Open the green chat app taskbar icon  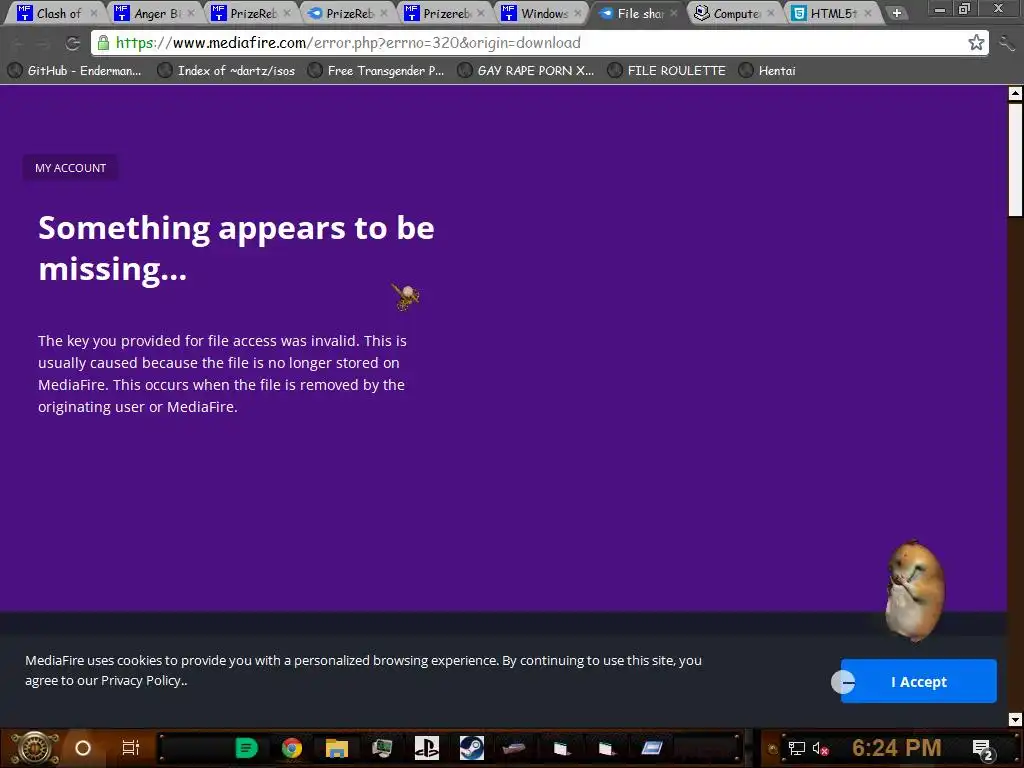click(246, 748)
